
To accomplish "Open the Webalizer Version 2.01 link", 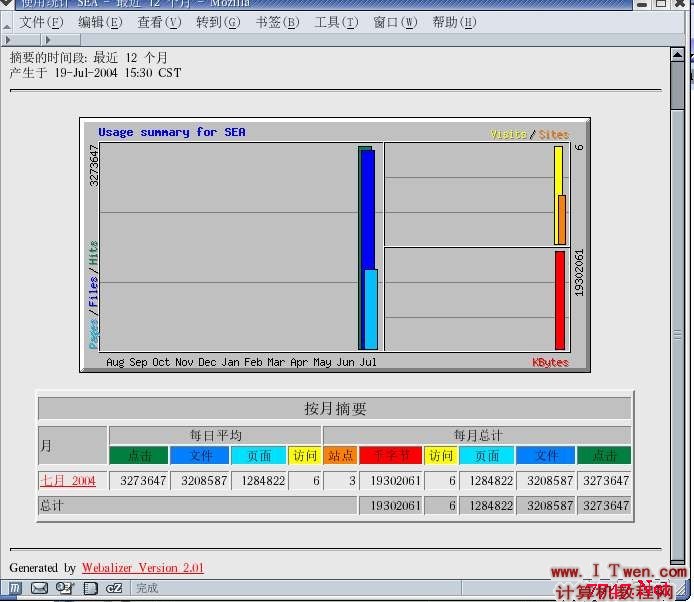I will (143, 567).
